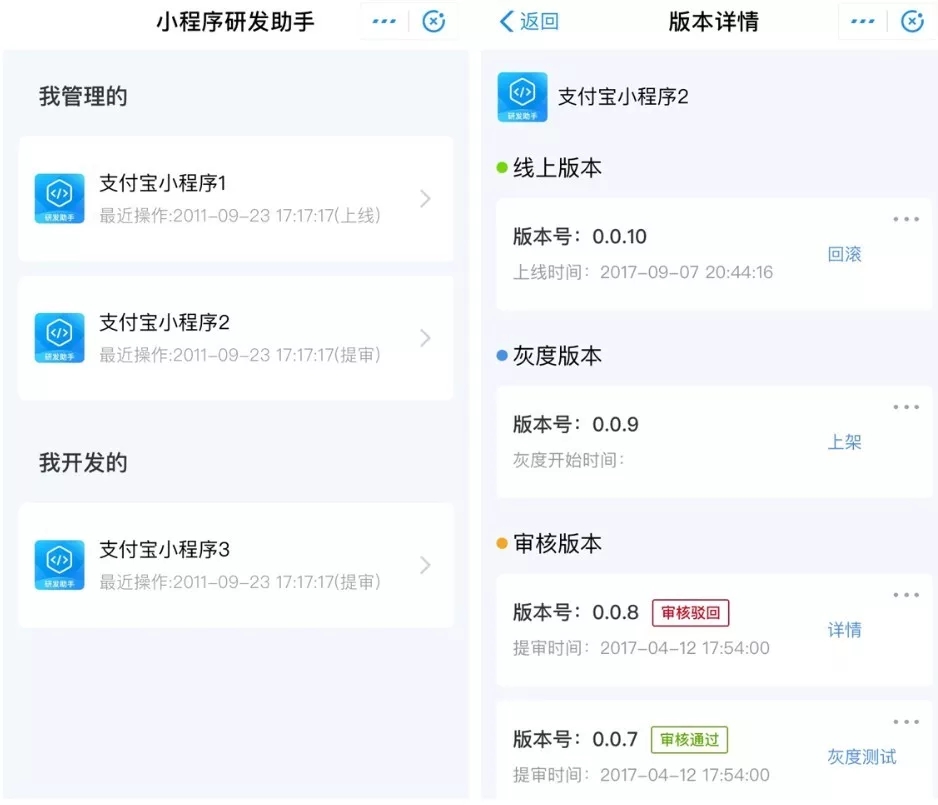Click the 回滚 link for version 0.0.10
The height and width of the screenshot is (805, 938).
[x=844, y=254]
